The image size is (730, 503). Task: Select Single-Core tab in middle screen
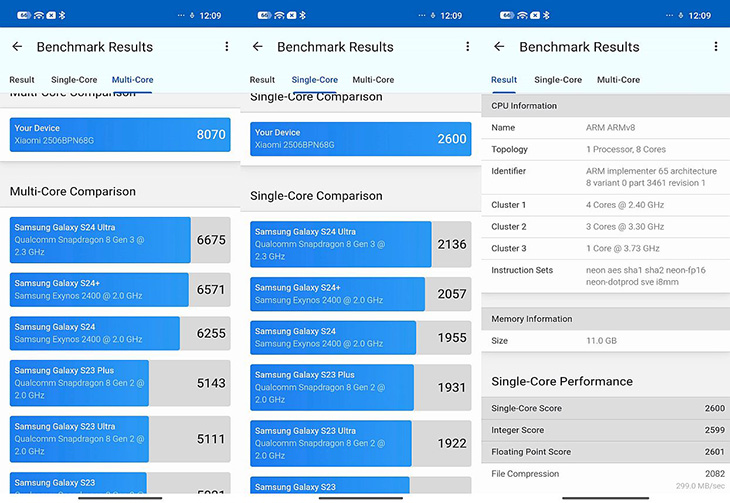315,80
